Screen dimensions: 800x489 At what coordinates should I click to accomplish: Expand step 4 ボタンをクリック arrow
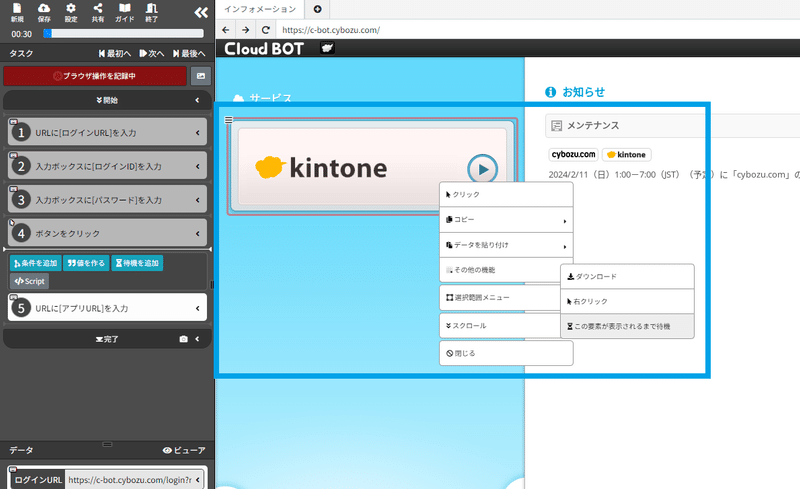[197, 234]
